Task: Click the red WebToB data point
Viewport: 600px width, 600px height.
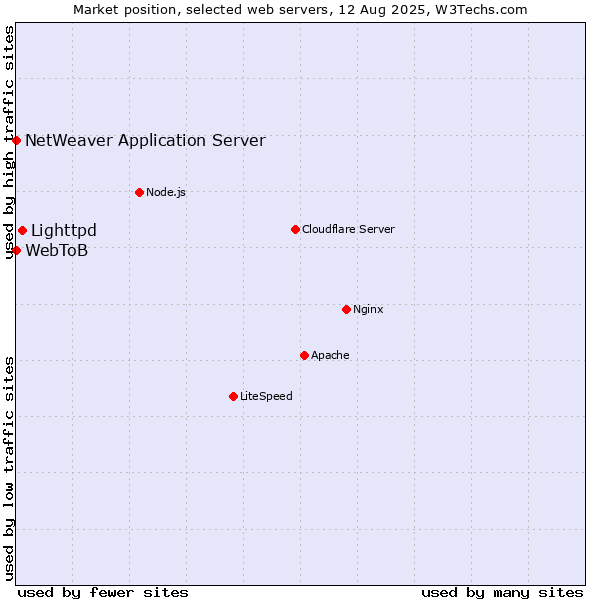Action: [16, 251]
